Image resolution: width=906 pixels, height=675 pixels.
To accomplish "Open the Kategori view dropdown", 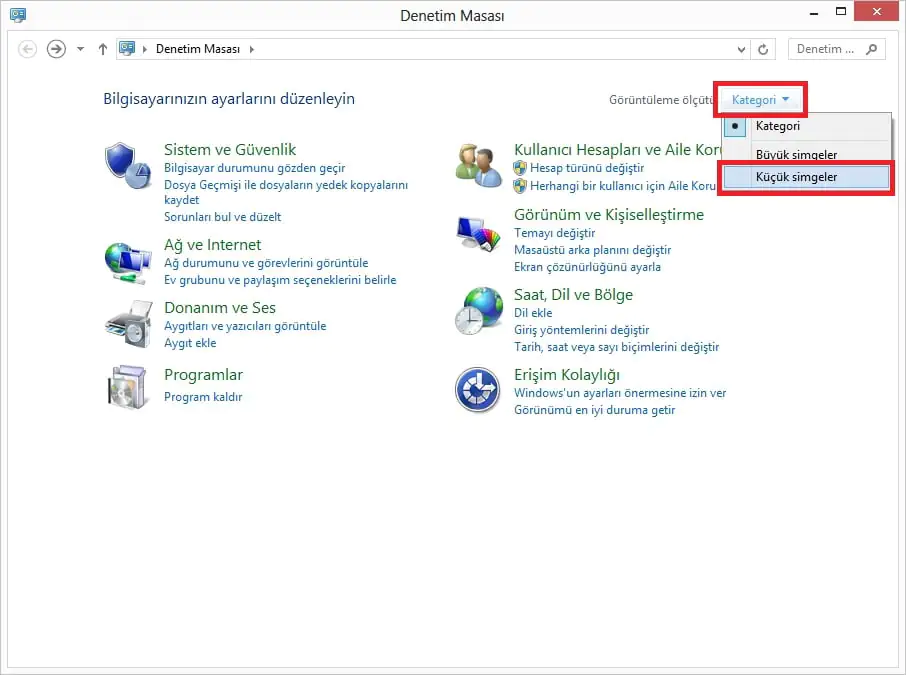I will click(x=759, y=99).
